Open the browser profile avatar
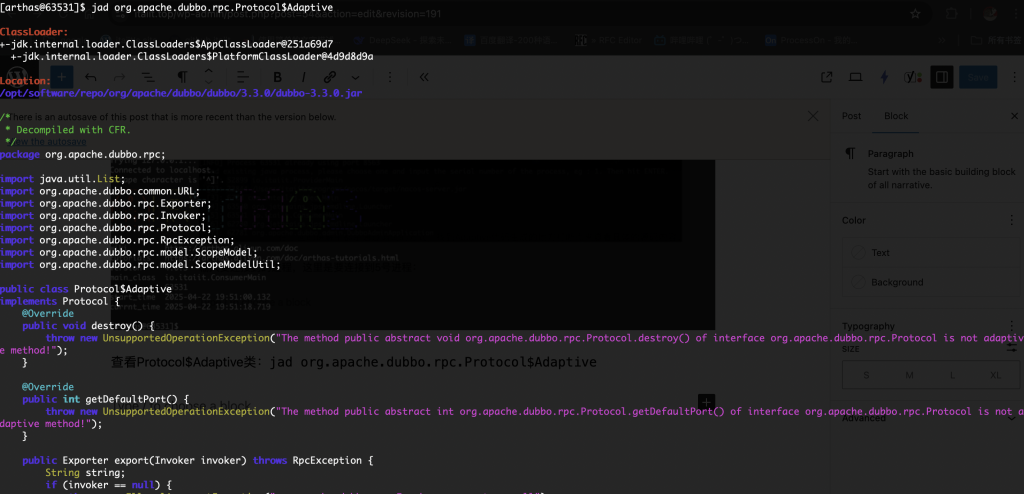This screenshot has height=494, width=1024. tap(990, 14)
